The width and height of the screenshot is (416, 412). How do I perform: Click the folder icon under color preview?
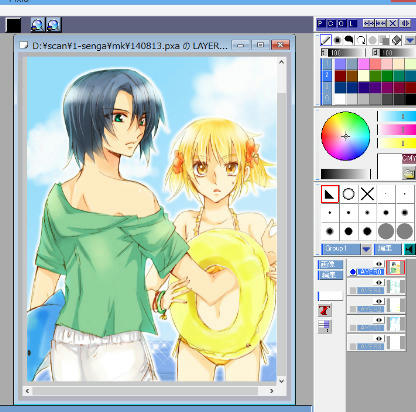pos(409,173)
